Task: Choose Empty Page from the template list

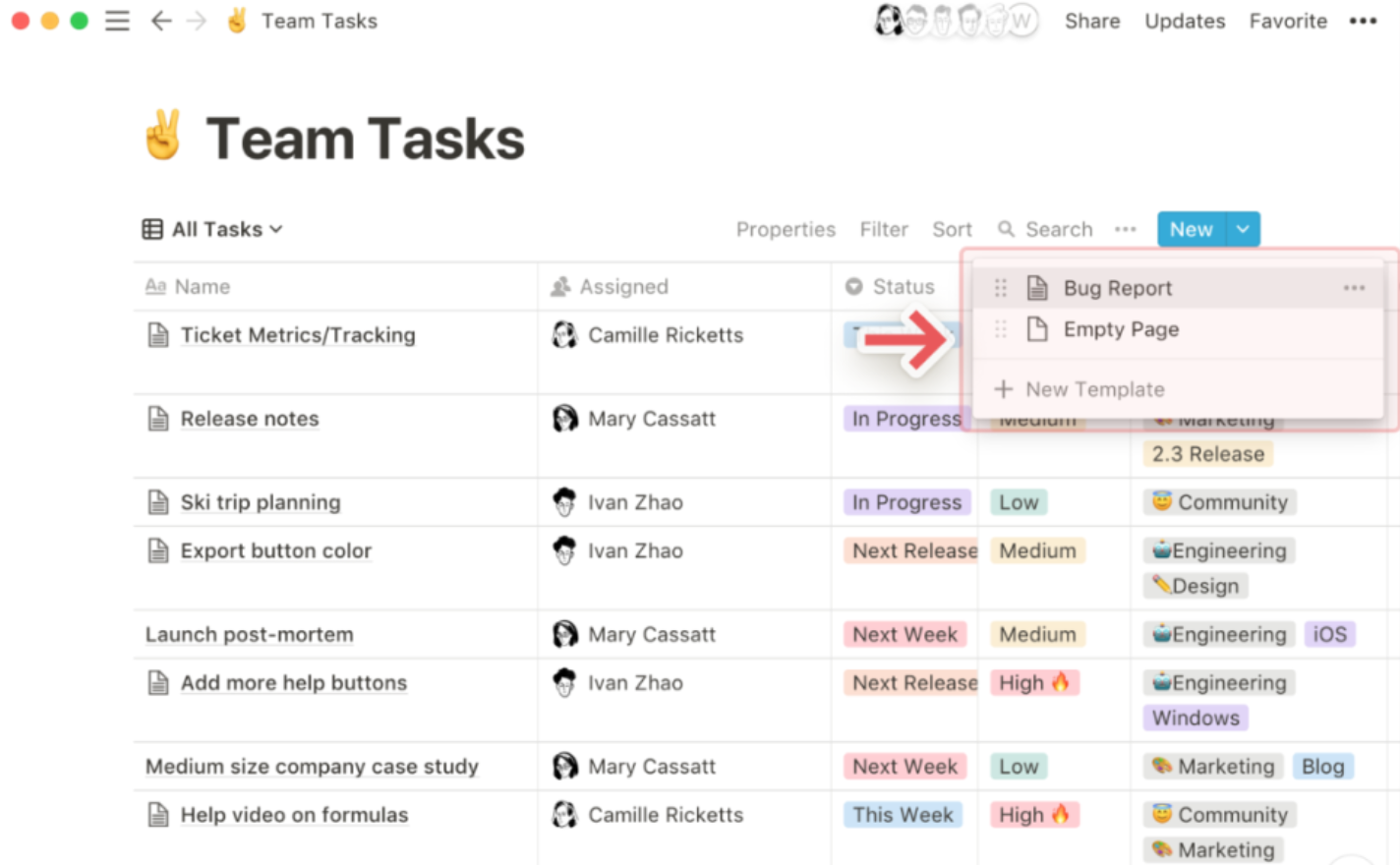Action: click(x=1121, y=329)
